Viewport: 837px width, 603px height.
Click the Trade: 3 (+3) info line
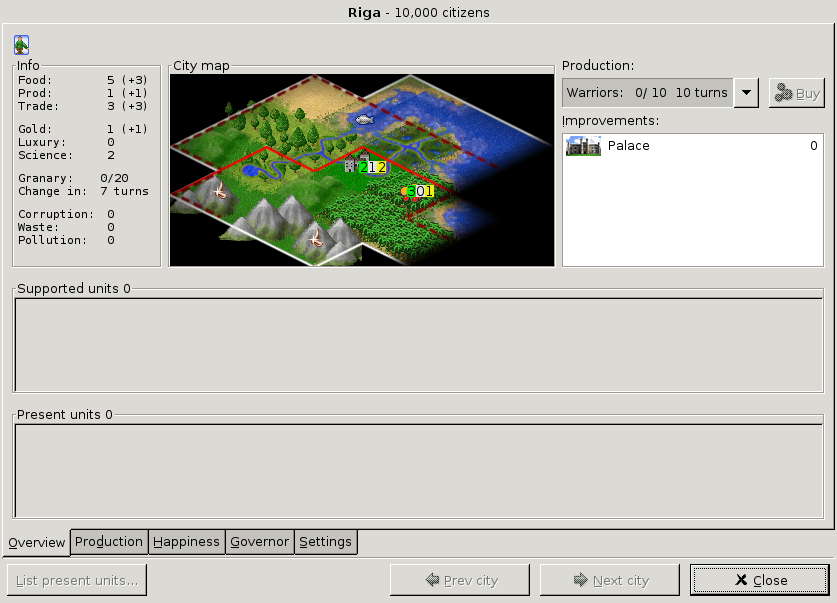[83, 106]
